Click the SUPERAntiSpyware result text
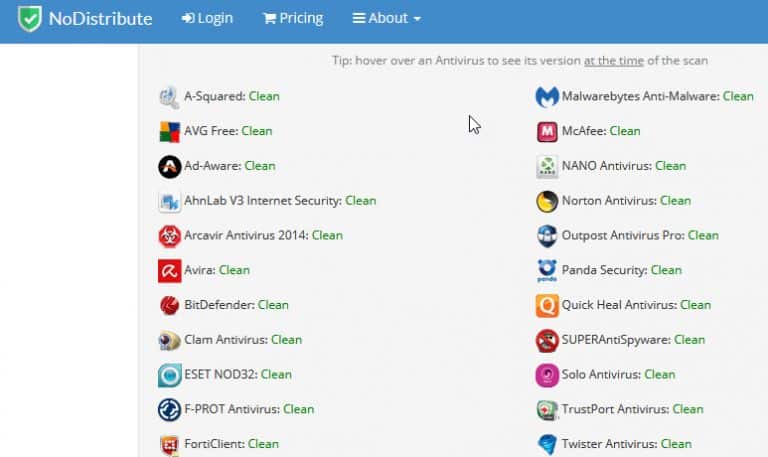Screen dimensions: 768x457 (633, 339)
